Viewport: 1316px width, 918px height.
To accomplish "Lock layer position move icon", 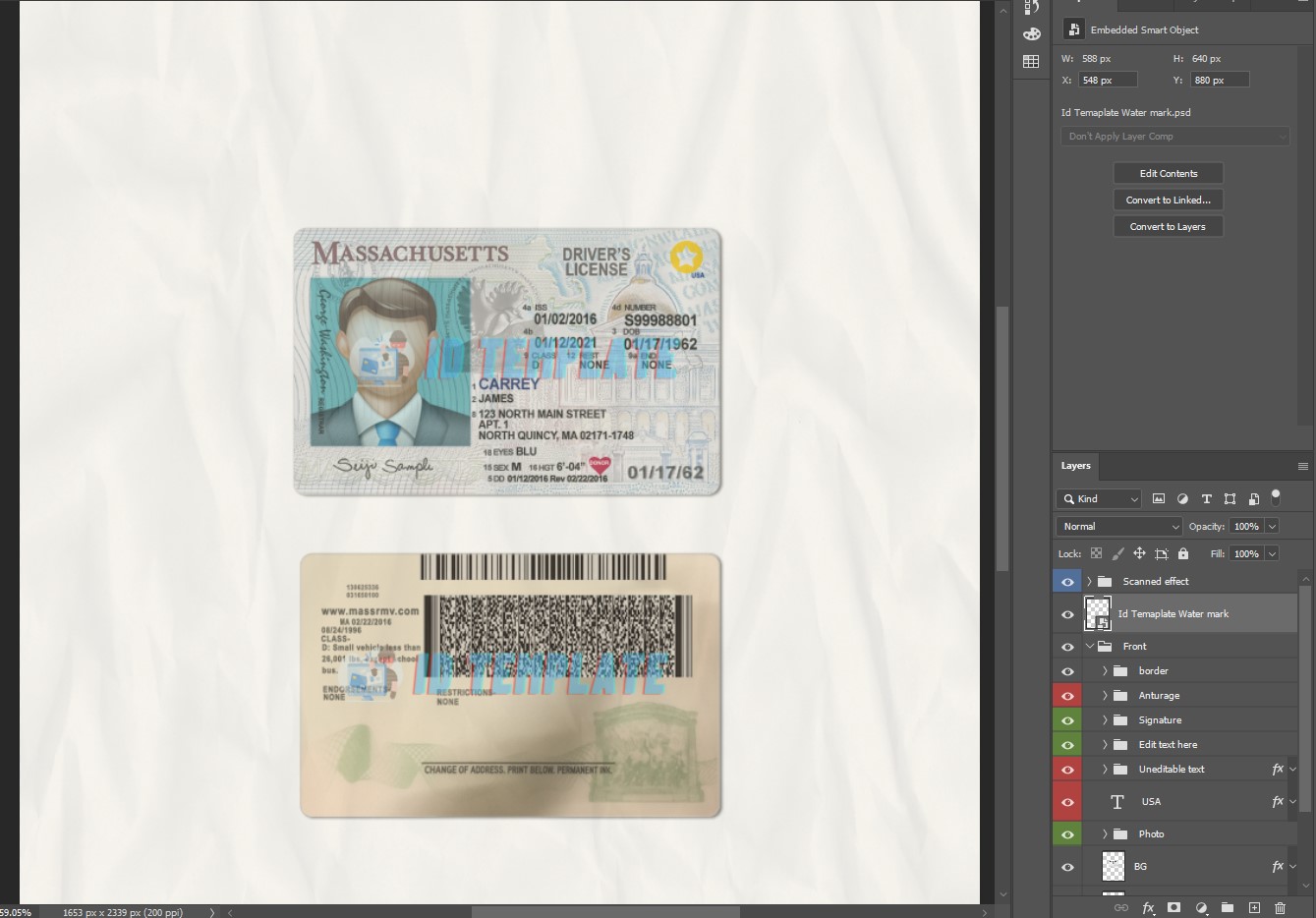I will tap(1139, 553).
